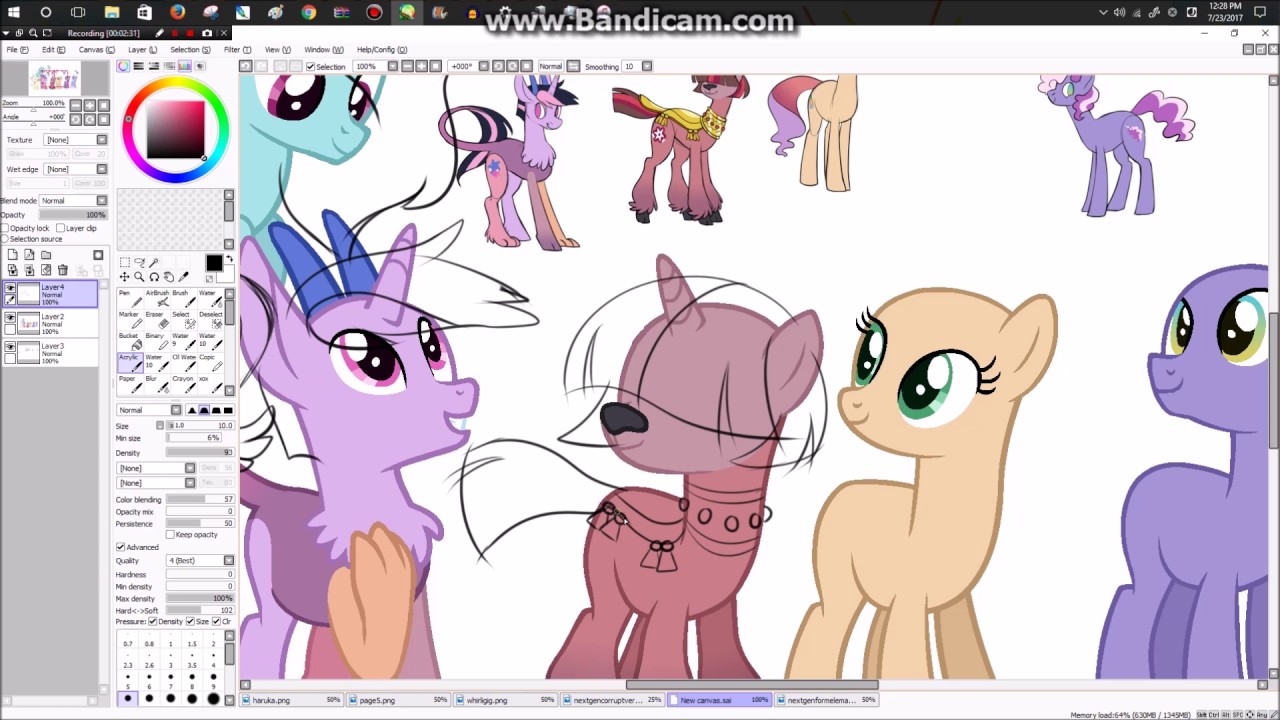Viewport: 1280px width, 720px height.
Task: Choose the lasso selection tool
Action: 139,262
